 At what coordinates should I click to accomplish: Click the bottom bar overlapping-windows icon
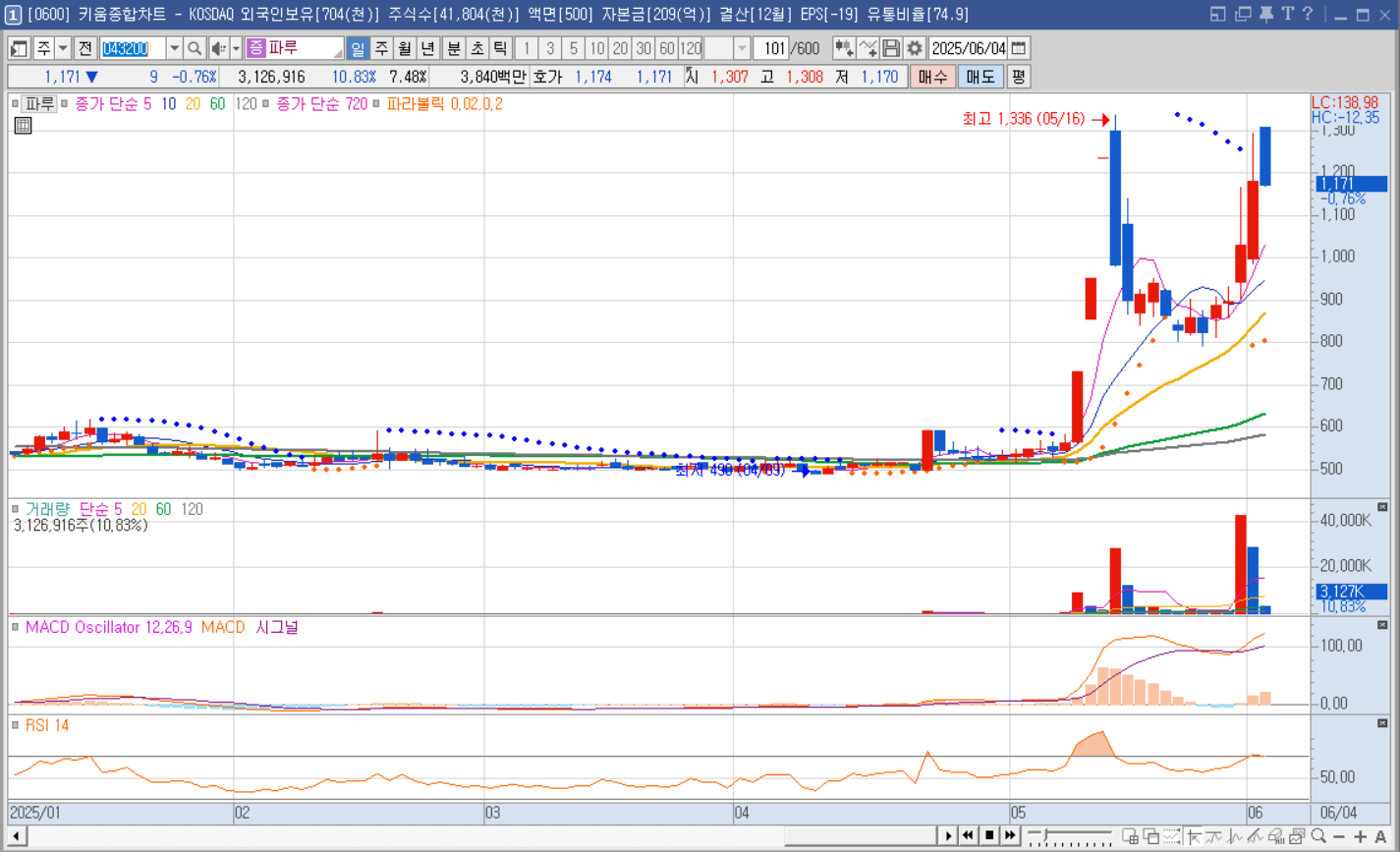coord(1151,836)
